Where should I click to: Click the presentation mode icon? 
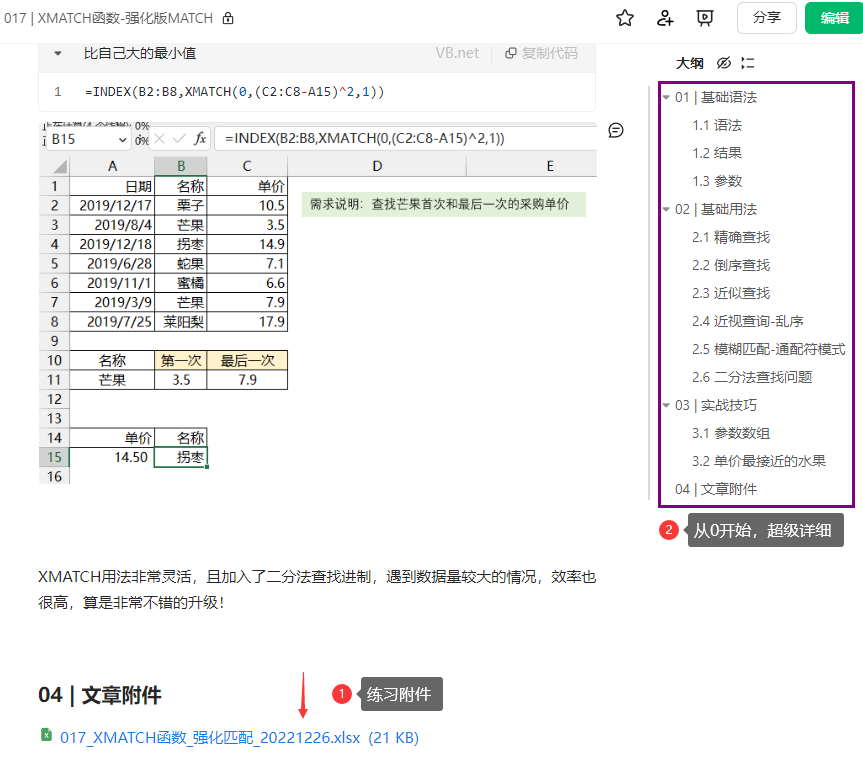(705, 18)
